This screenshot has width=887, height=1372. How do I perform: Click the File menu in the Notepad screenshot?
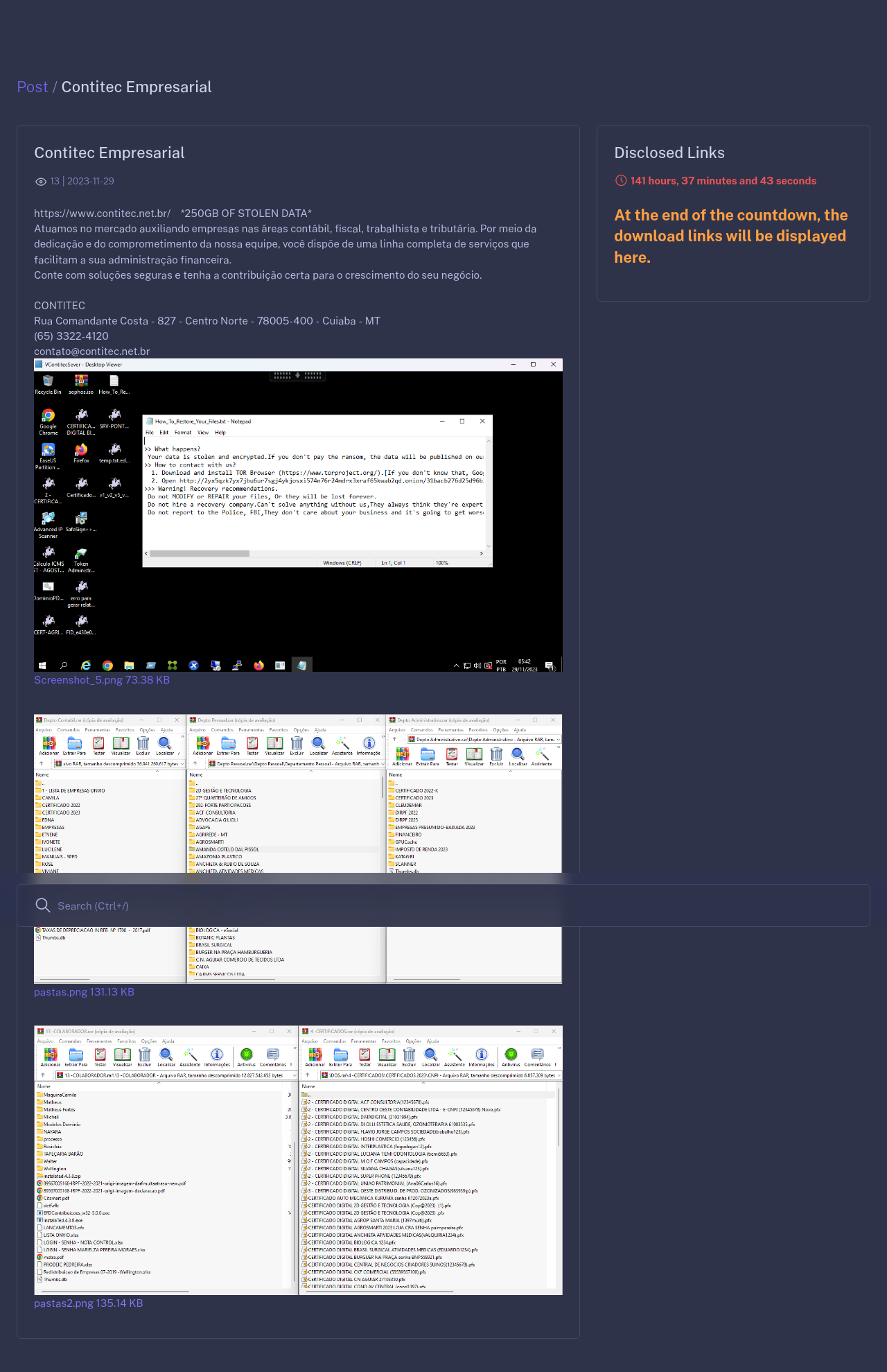[149, 433]
